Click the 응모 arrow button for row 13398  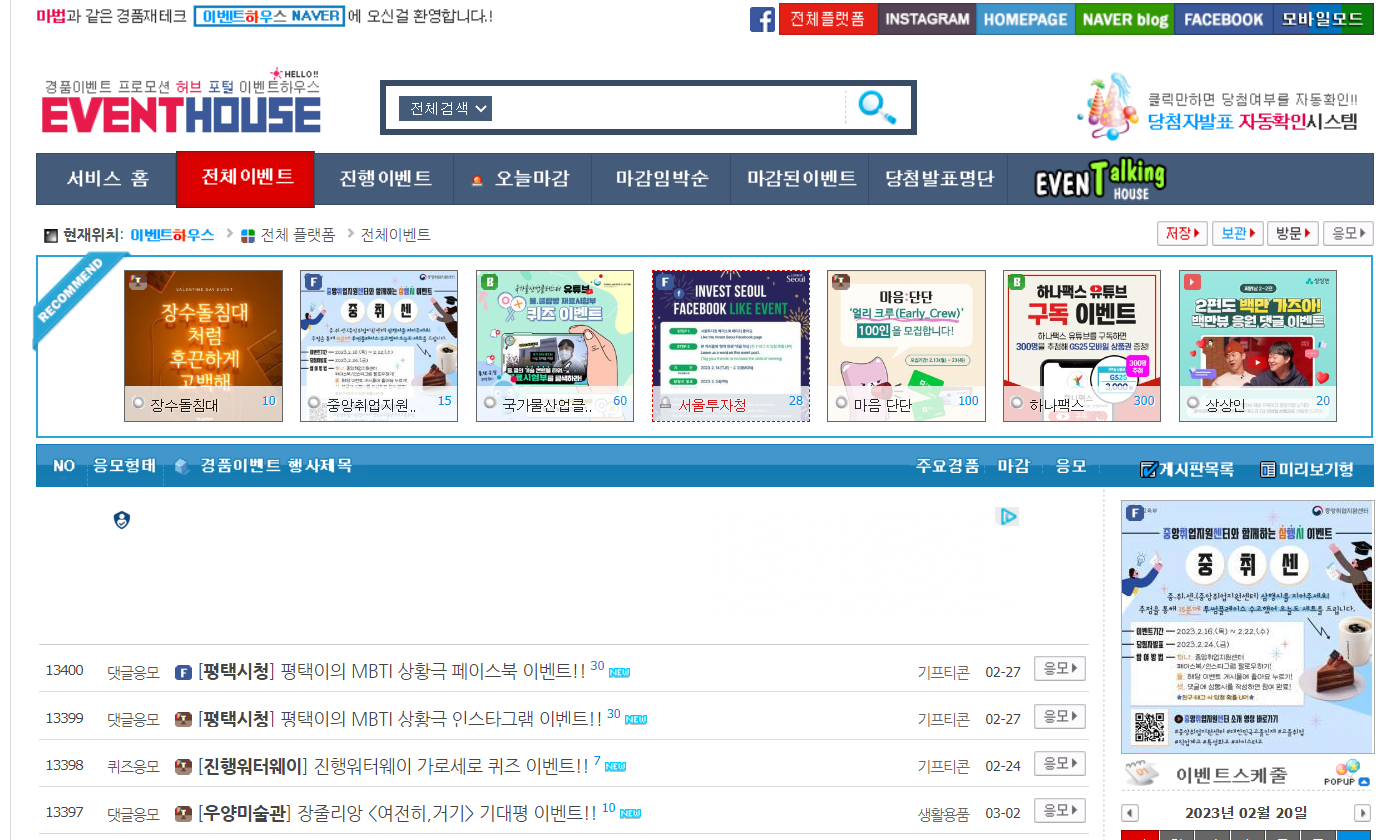tap(1059, 764)
